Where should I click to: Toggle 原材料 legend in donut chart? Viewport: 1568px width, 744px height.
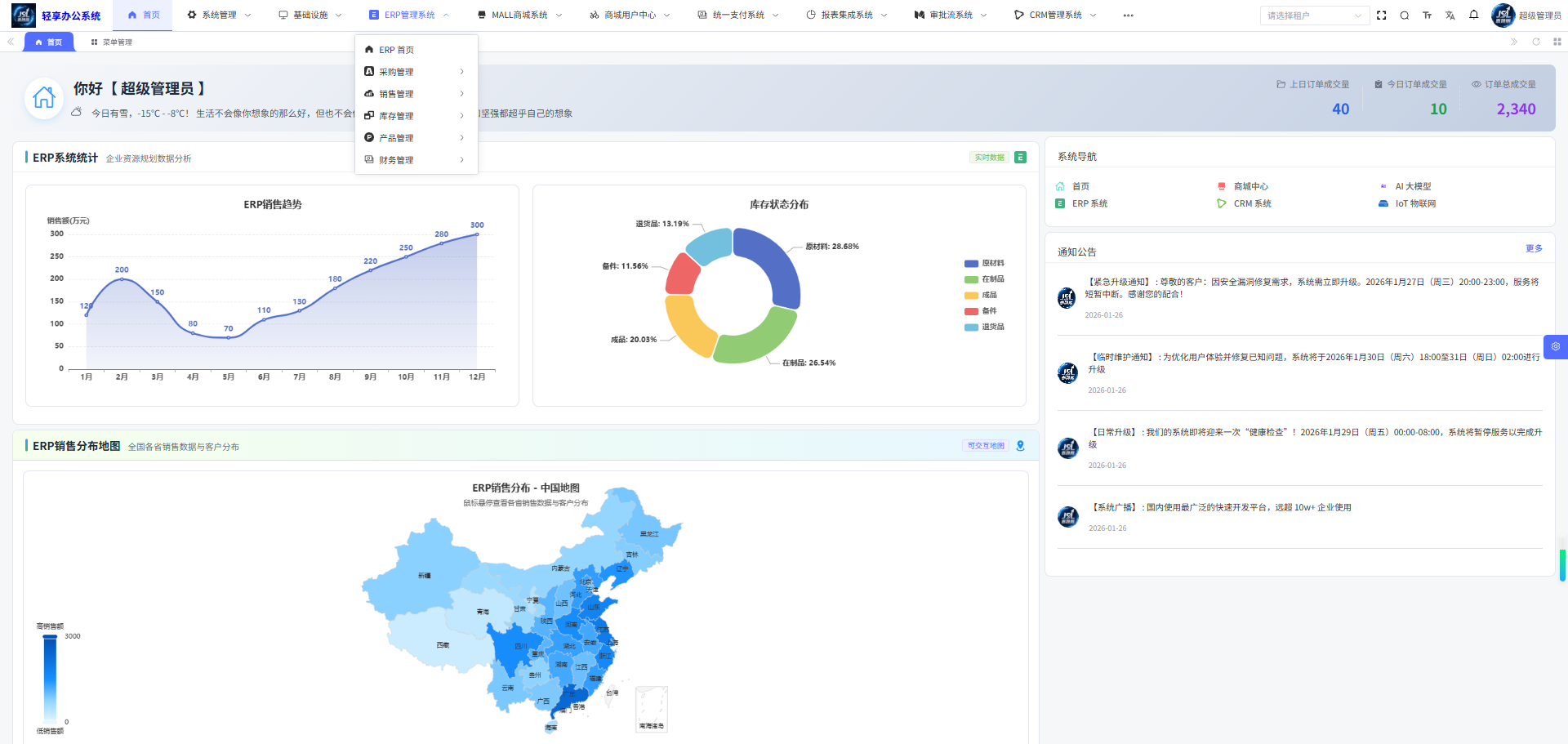pyautogui.click(x=985, y=263)
